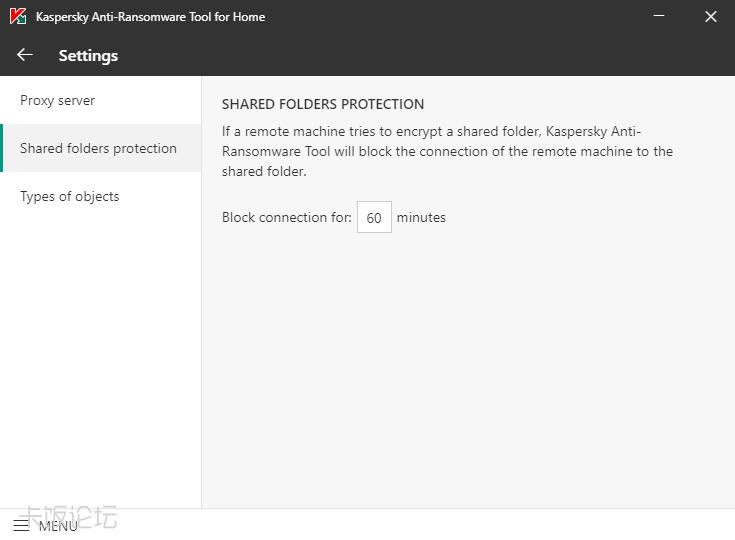Click the 'minutes' unit label
735x540 pixels.
[x=421, y=217]
